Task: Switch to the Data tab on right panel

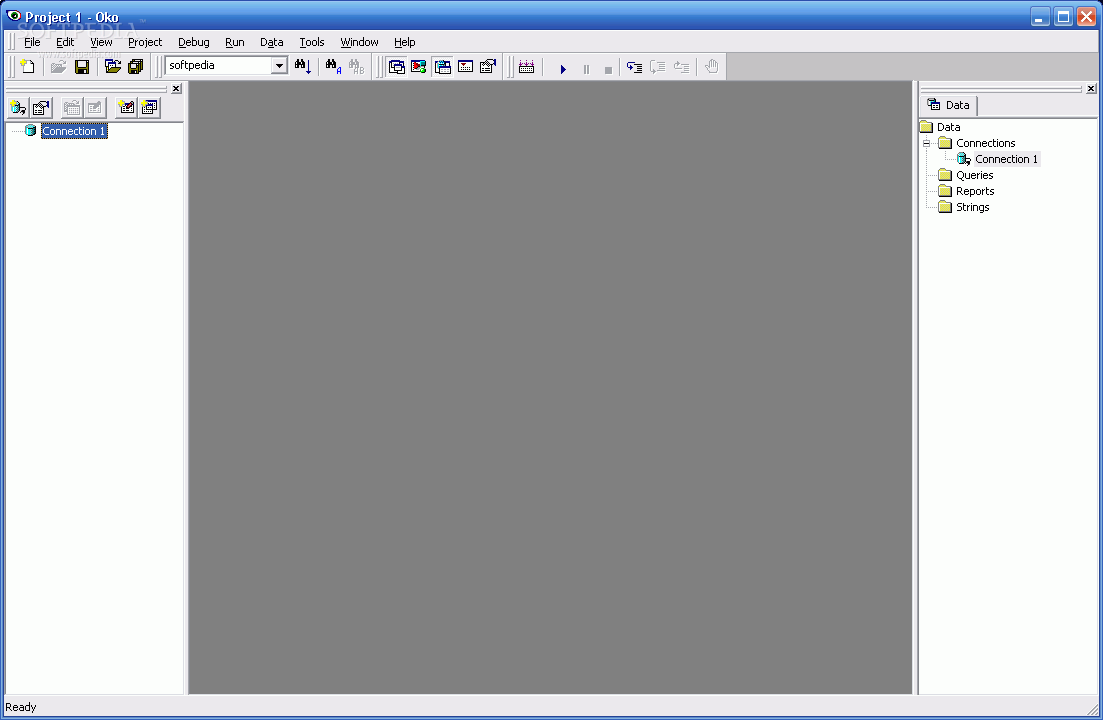Action: 948,104
